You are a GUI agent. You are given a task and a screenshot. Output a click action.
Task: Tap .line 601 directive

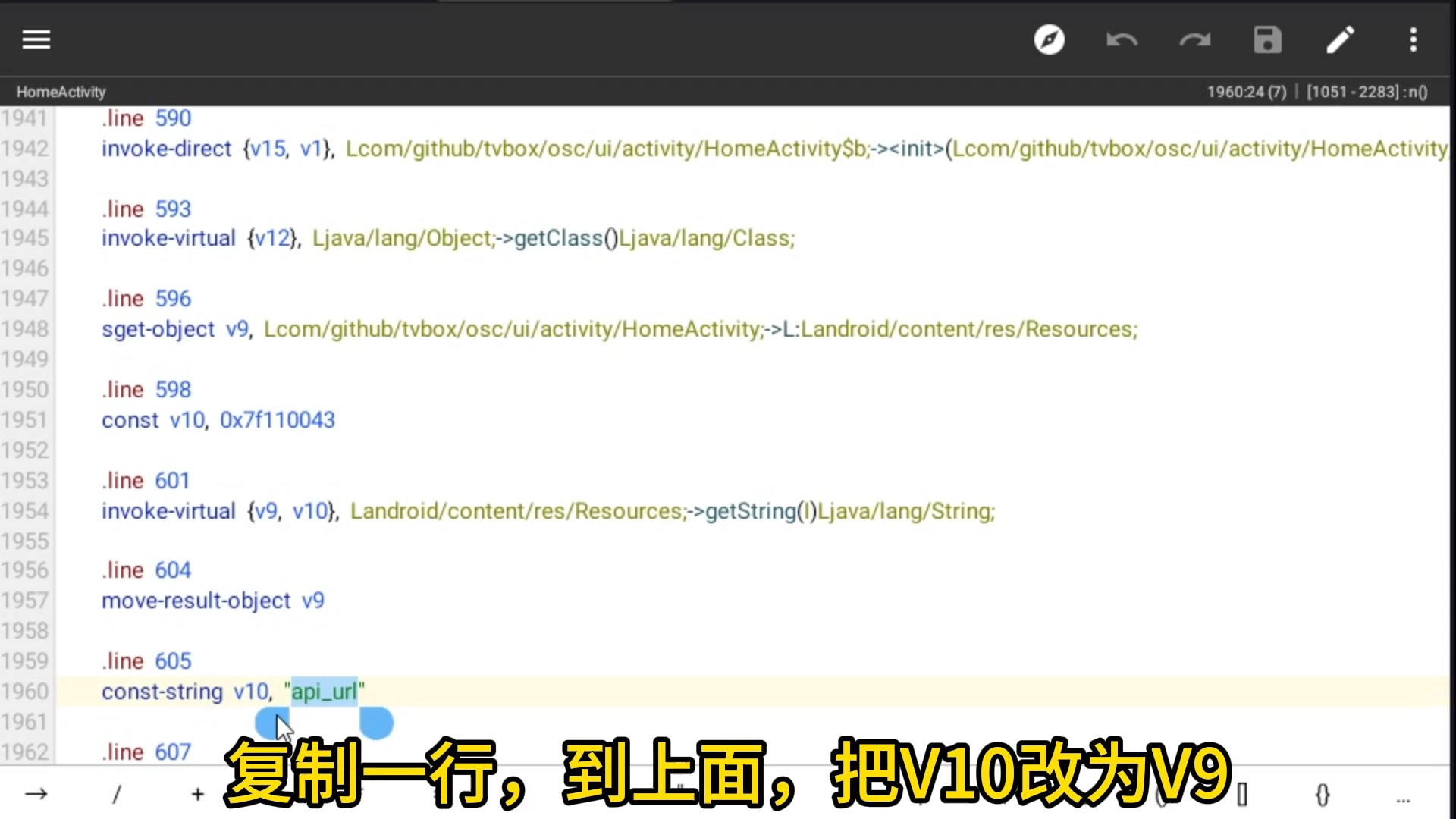point(146,481)
